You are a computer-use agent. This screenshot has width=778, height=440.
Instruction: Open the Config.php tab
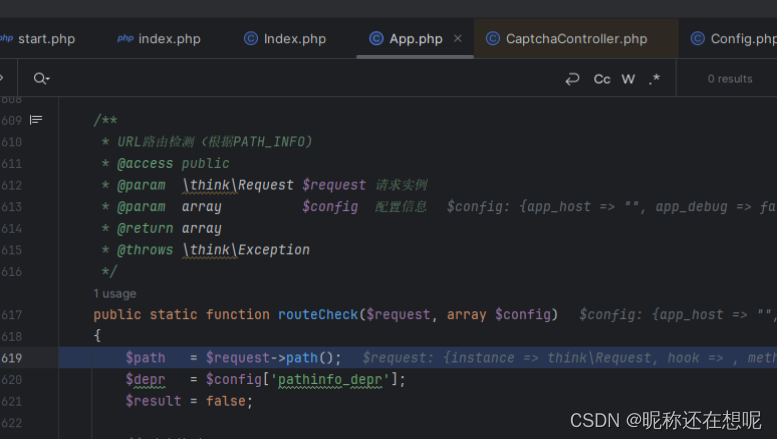733,39
